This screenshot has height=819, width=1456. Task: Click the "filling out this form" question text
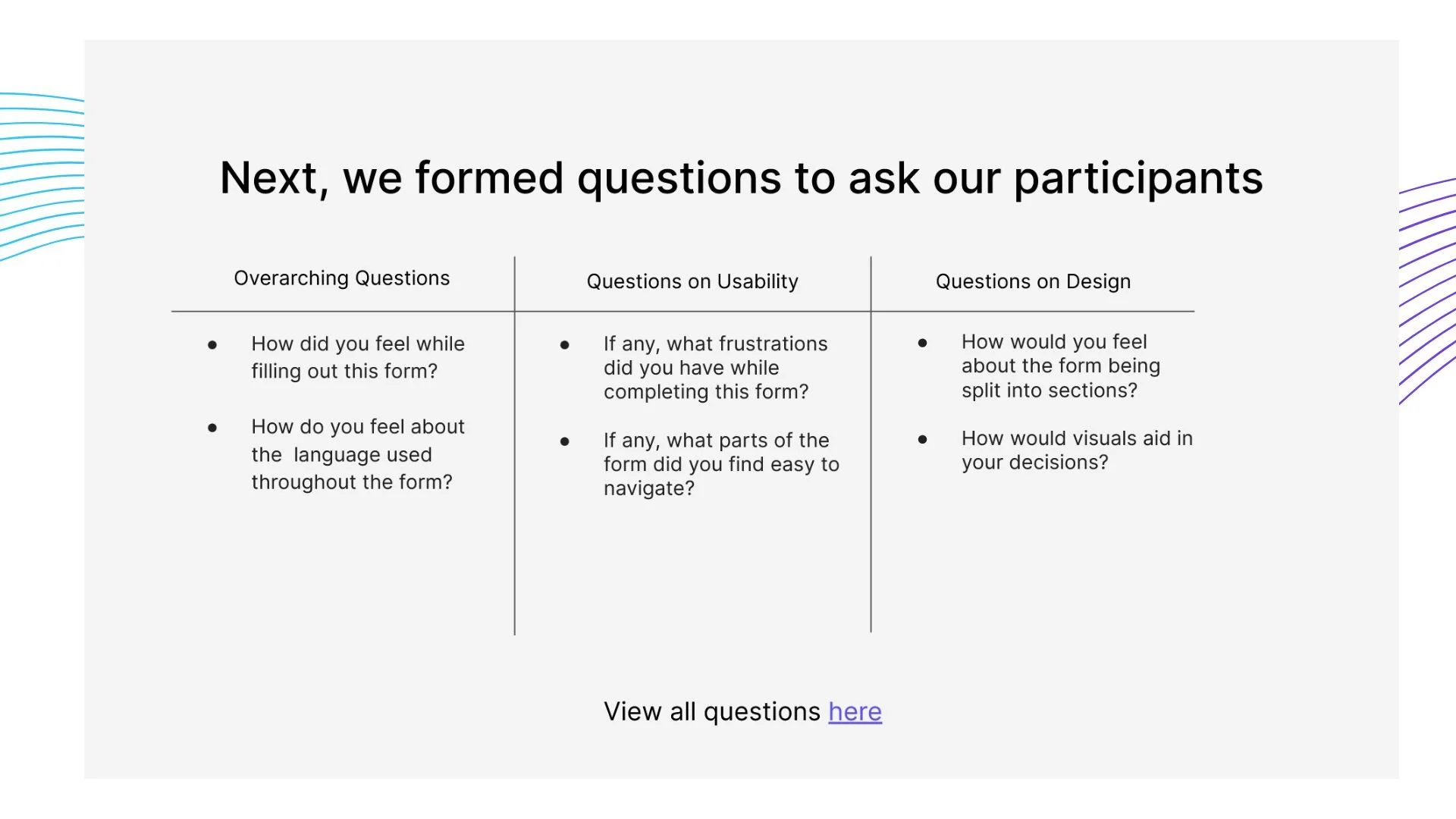pos(358,357)
